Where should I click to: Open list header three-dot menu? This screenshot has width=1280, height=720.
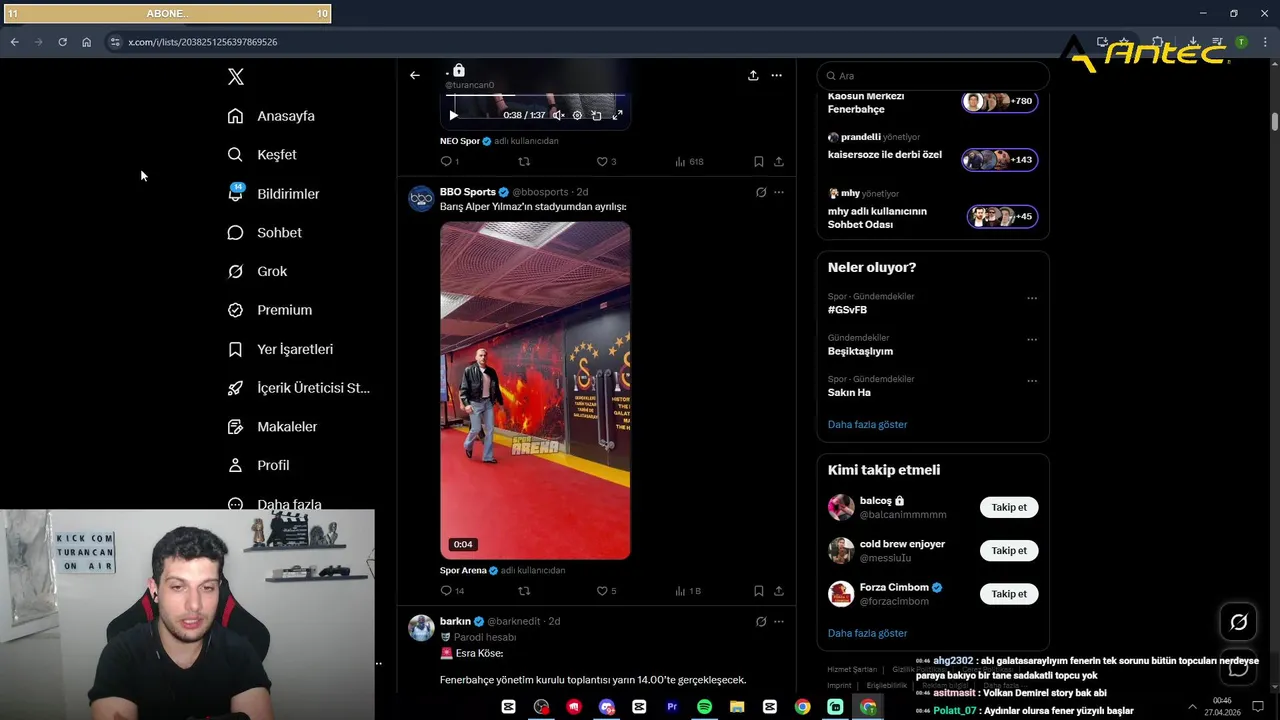click(x=776, y=75)
